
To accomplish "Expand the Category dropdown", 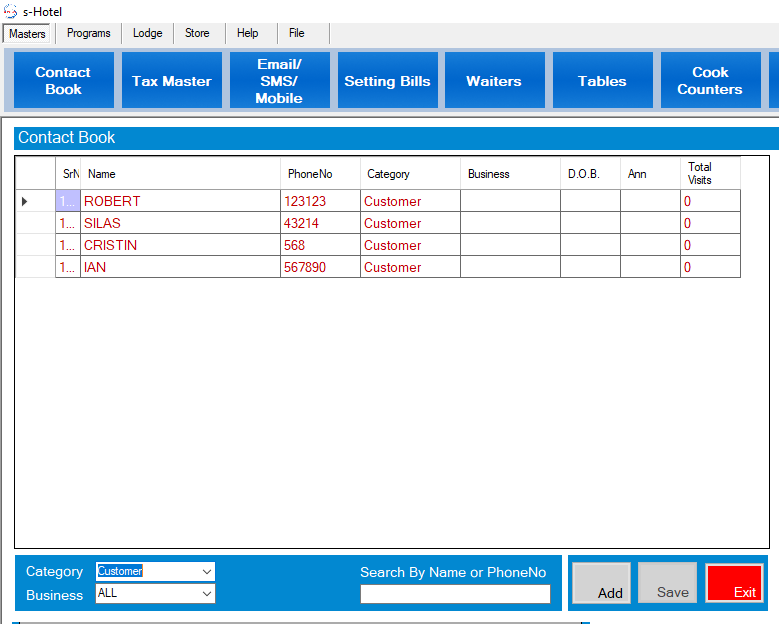I will 207,572.
